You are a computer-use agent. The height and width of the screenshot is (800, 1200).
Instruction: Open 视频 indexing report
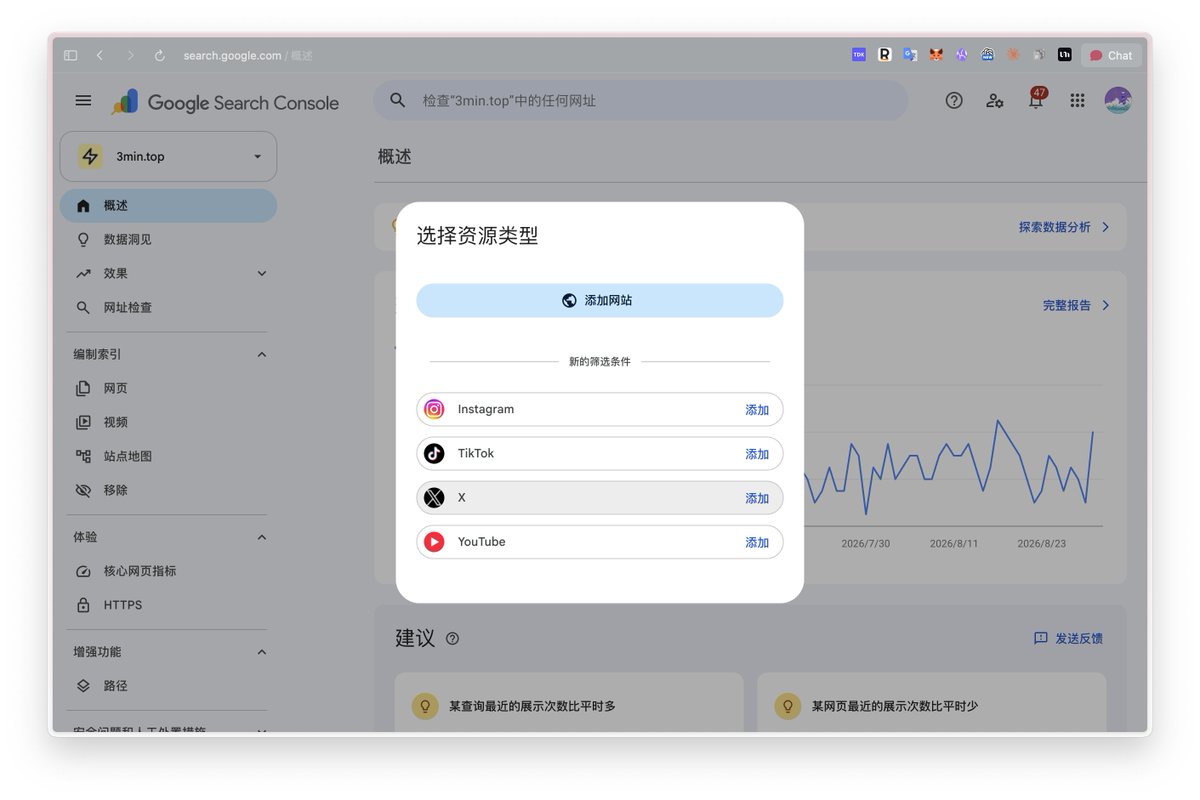tap(168, 422)
